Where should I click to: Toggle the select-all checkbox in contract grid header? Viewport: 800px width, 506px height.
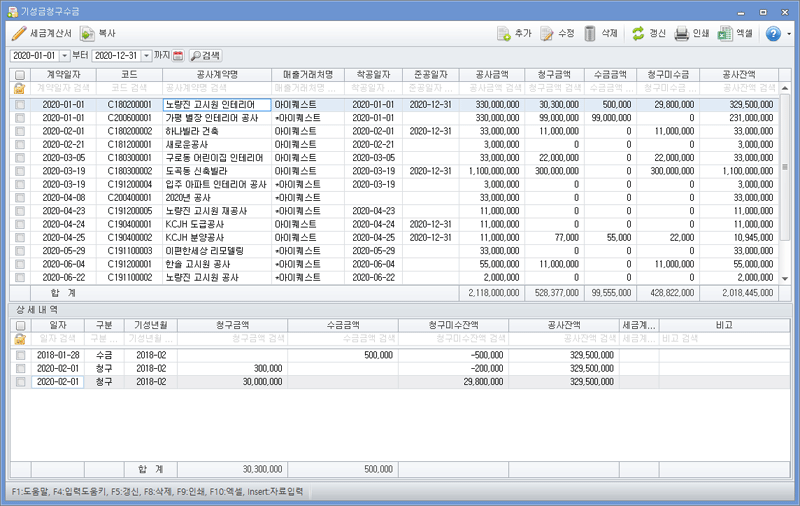point(20,75)
